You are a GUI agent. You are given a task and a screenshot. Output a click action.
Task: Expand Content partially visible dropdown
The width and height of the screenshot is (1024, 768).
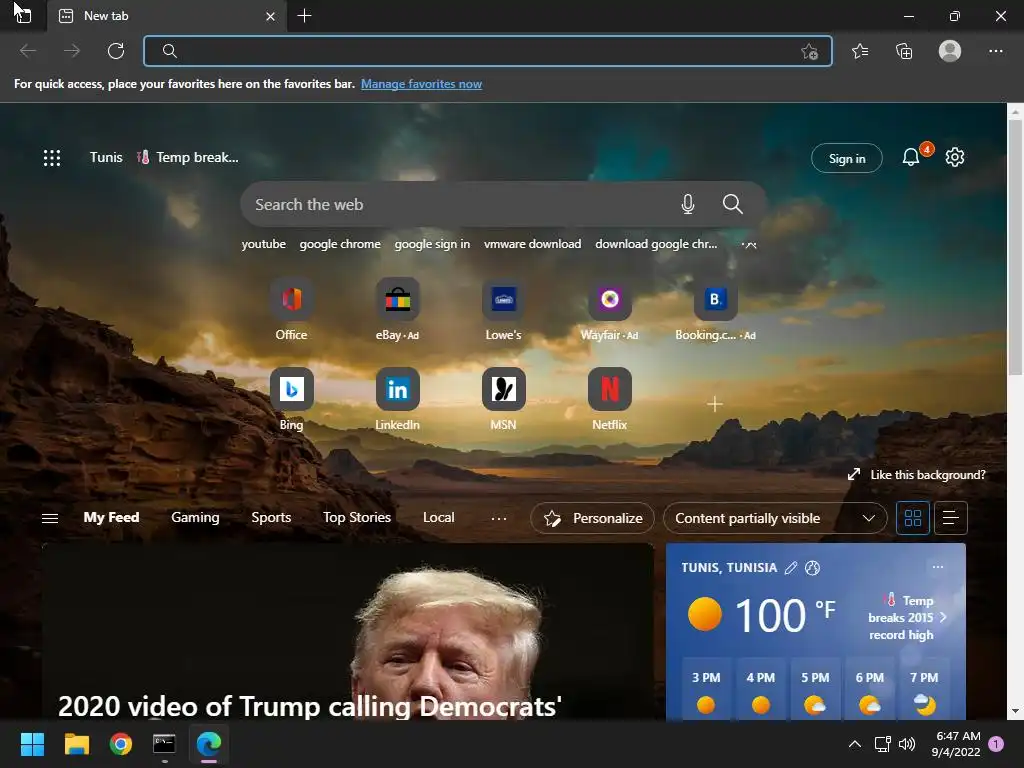coord(775,519)
